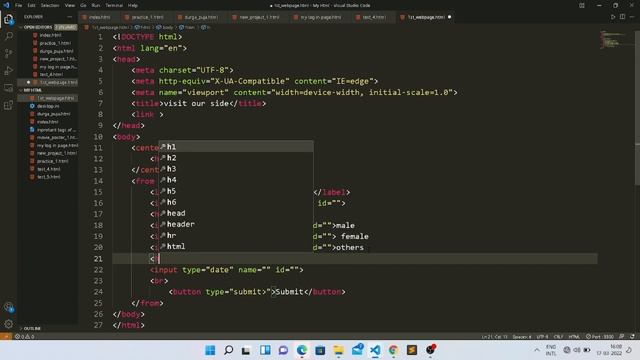
Task: Click Port Live Server status item
Action: [600, 337]
